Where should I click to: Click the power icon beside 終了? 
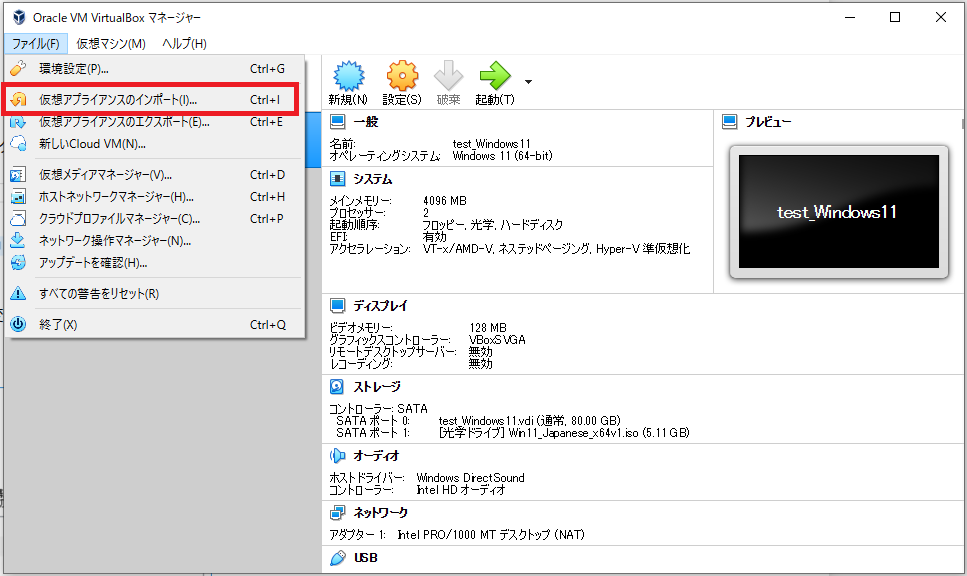(x=19, y=324)
